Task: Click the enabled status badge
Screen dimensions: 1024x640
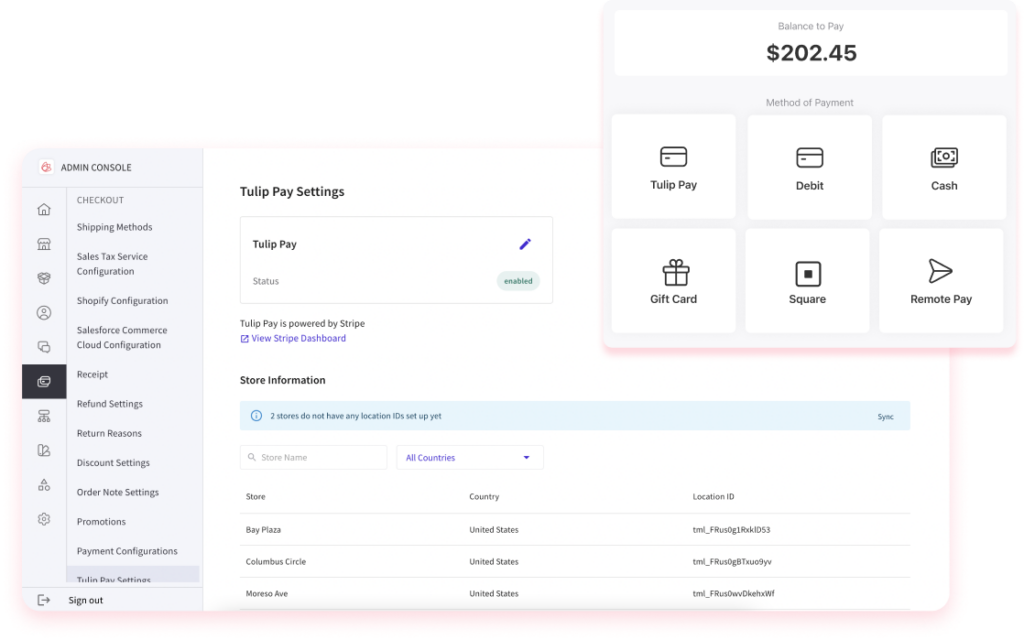Action: coord(518,281)
